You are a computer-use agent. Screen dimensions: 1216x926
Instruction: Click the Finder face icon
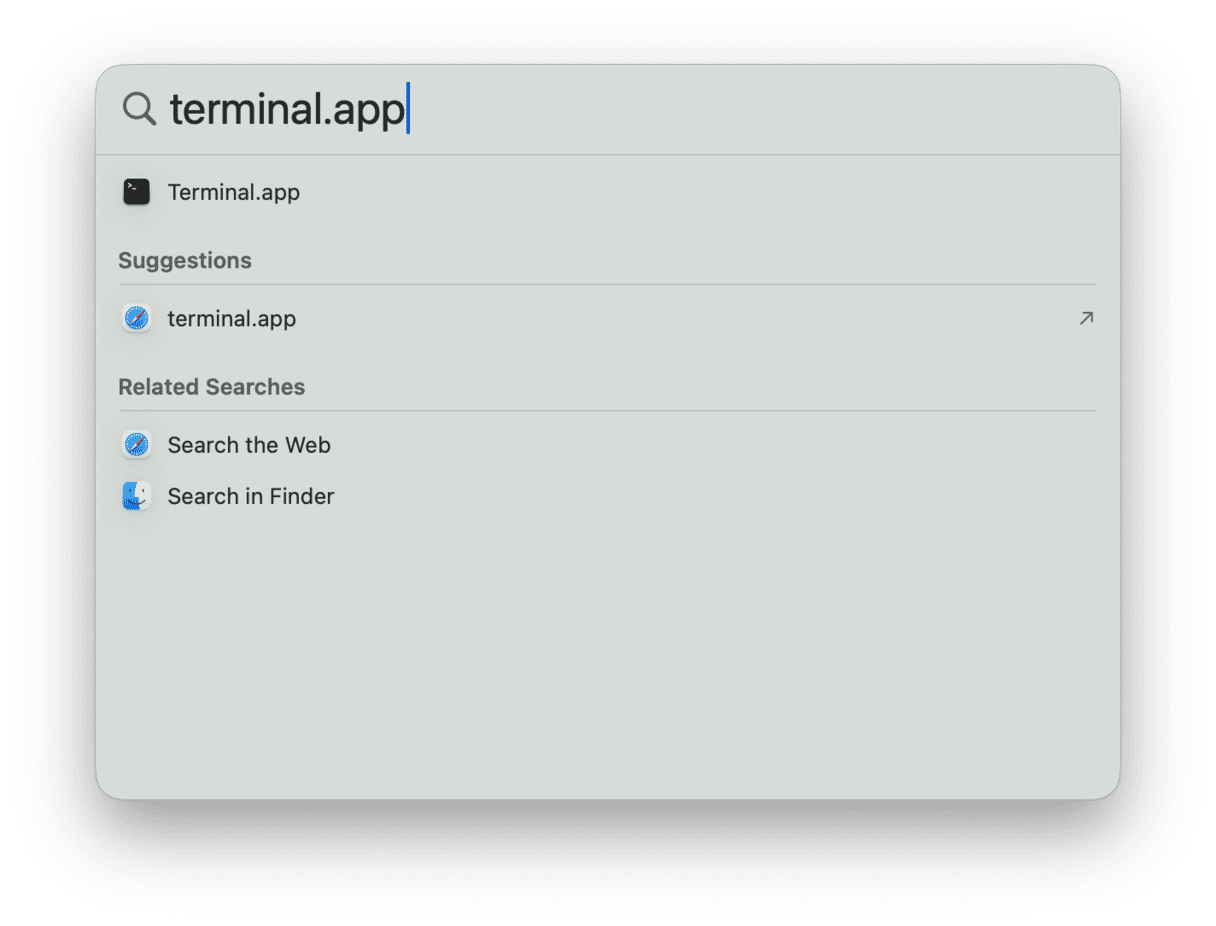(136, 496)
